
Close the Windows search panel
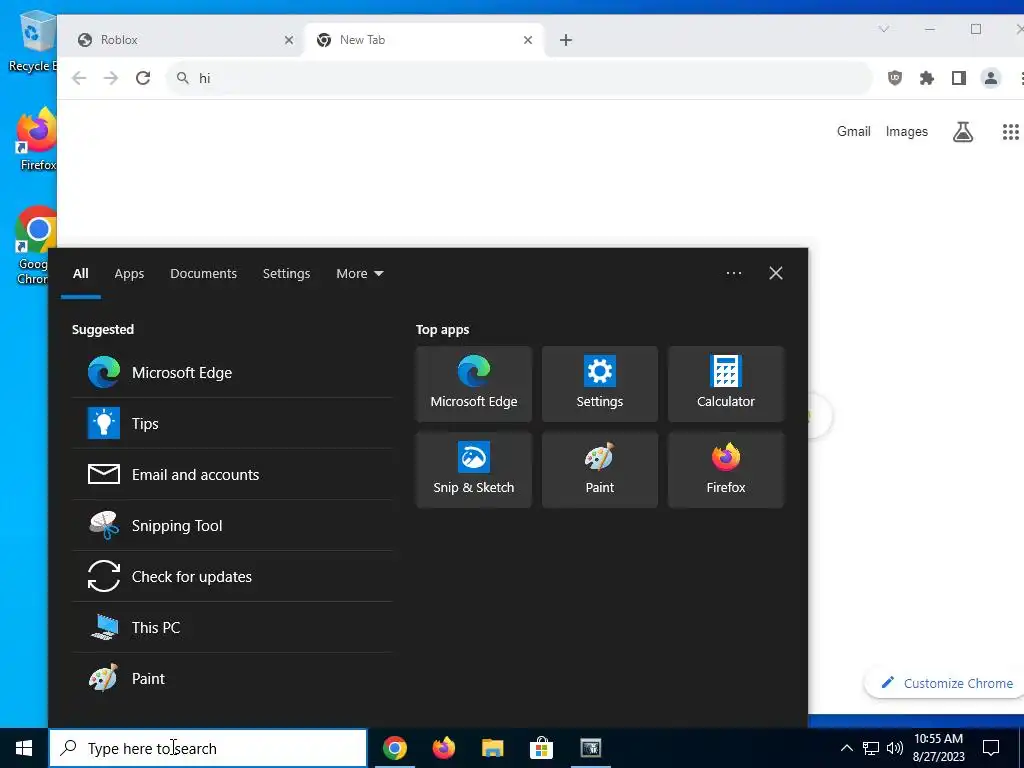(776, 273)
